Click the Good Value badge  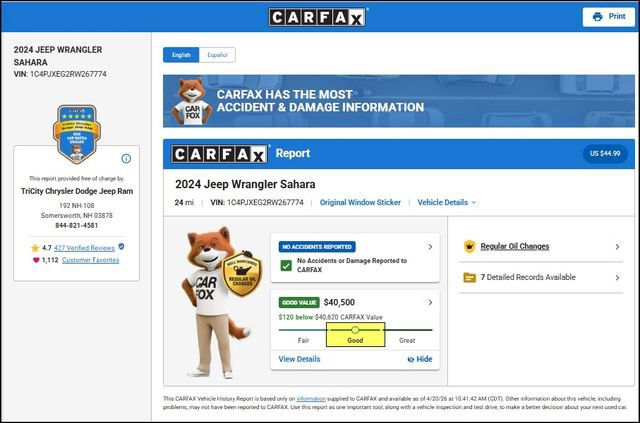pos(299,303)
